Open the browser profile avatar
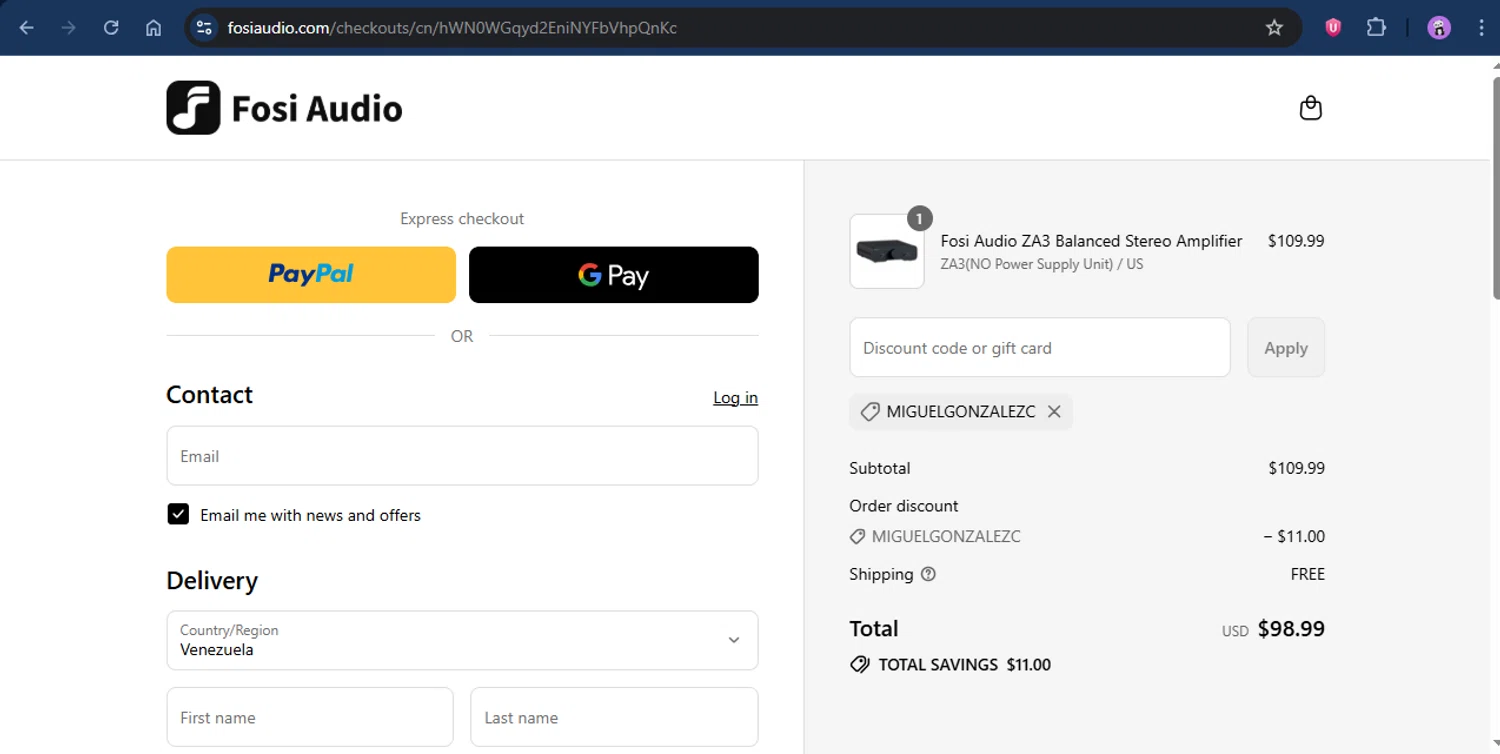This screenshot has width=1500, height=754. (x=1439, y=28)
